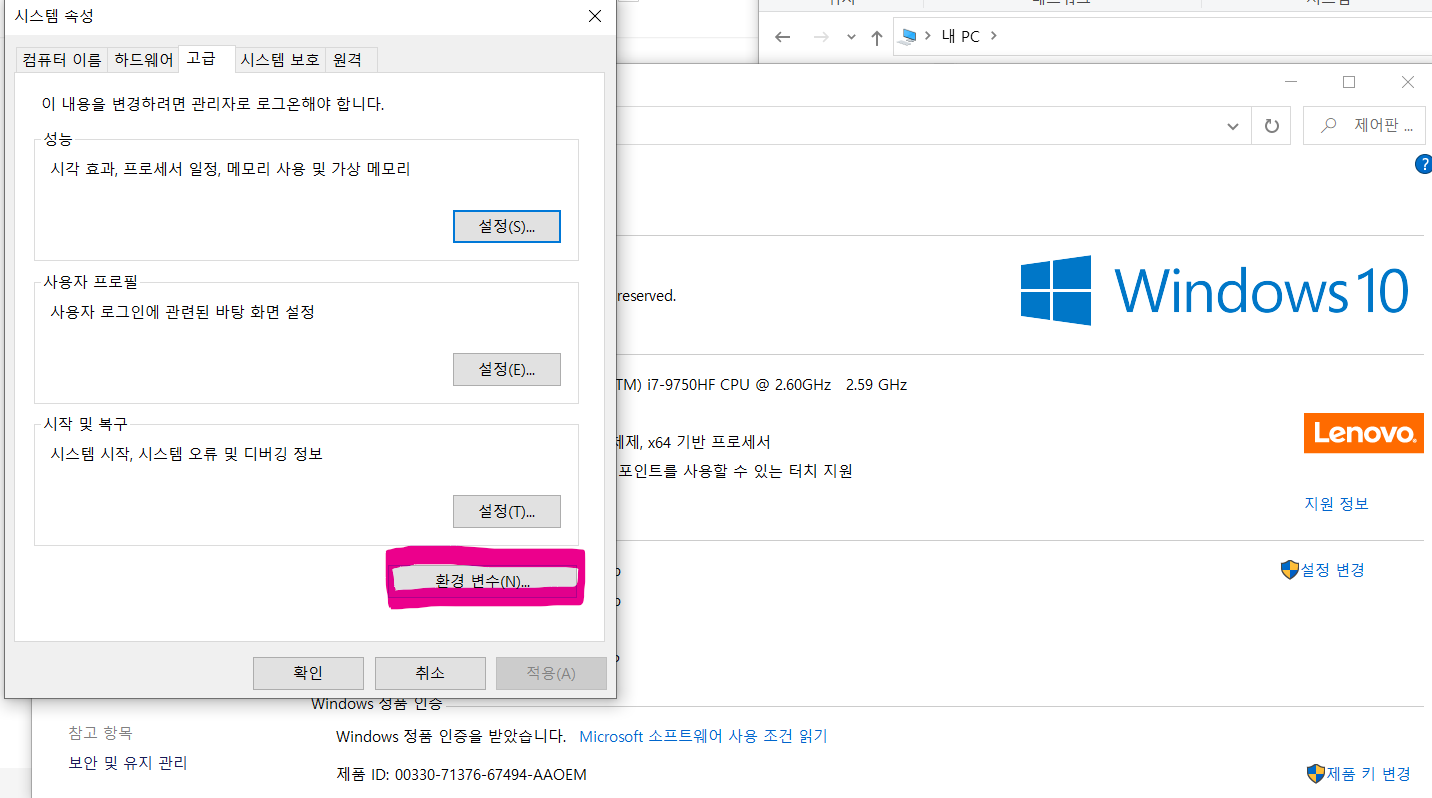The image size is (1432, 798).
Task: Open the 시스템 보호 tab
Action: (x=280, y=60)
